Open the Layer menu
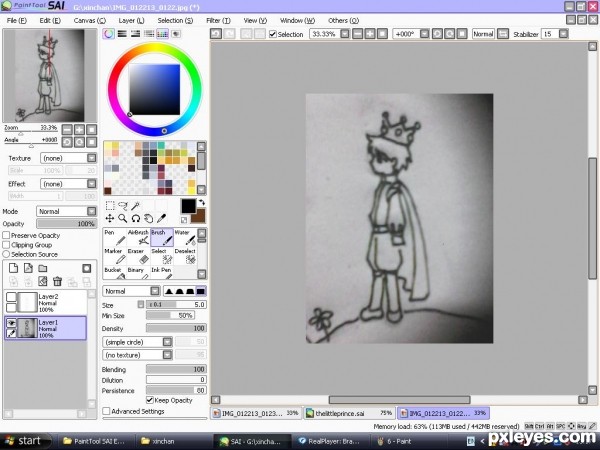Screen dimensions: 600x450 [131, 21]
